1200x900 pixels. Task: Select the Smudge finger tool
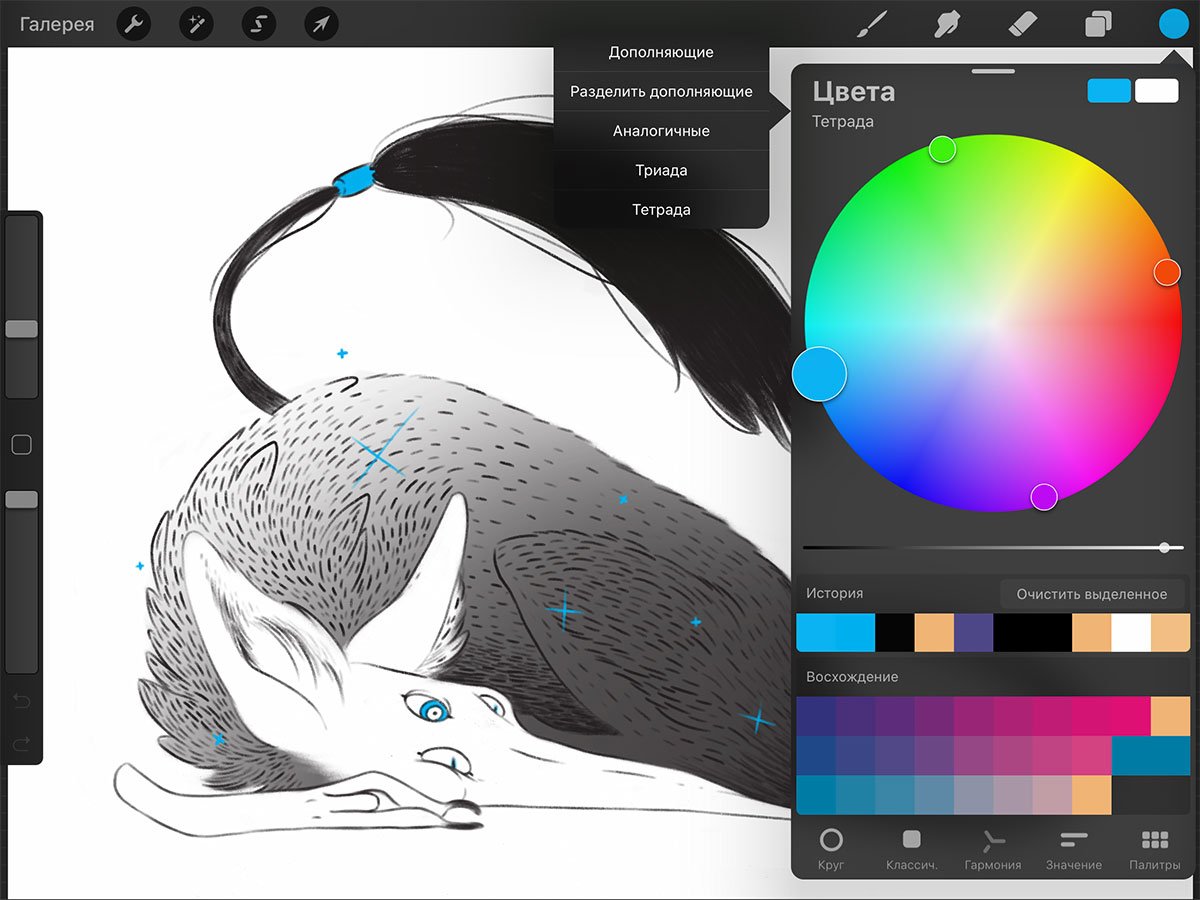[947, 24]
